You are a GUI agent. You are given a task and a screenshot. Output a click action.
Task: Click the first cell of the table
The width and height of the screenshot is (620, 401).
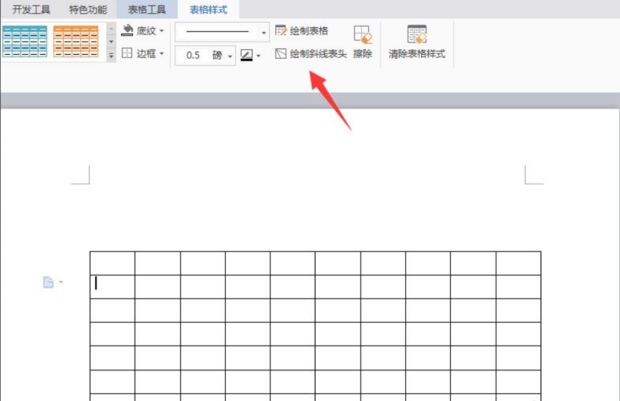pyautogui.click(x=112, y=263)
